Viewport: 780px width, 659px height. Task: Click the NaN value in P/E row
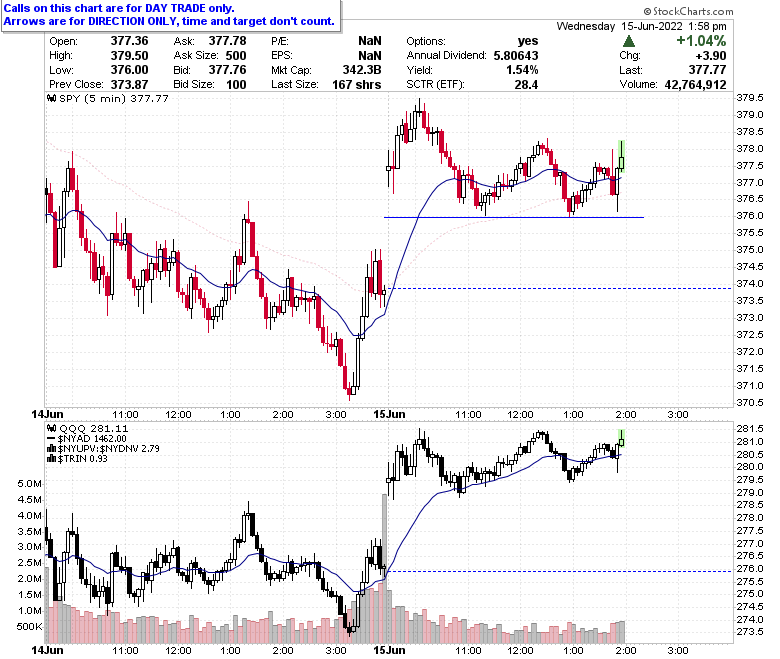coord(370,41)
